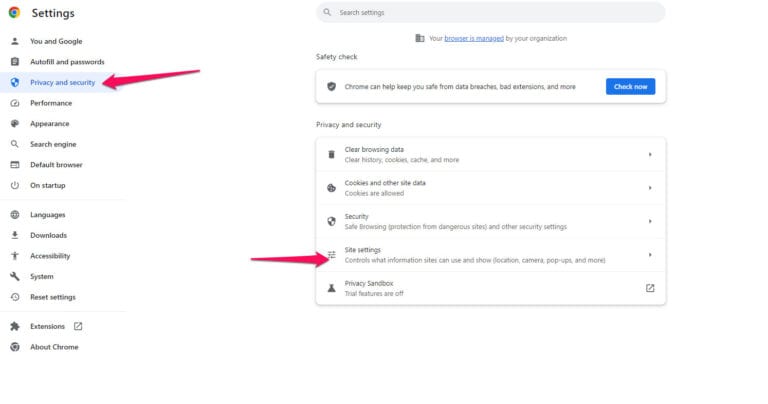Open Privacy Sandbox external link icon
Viewport: 768px width, 404px height.
[x=650, y=288]
